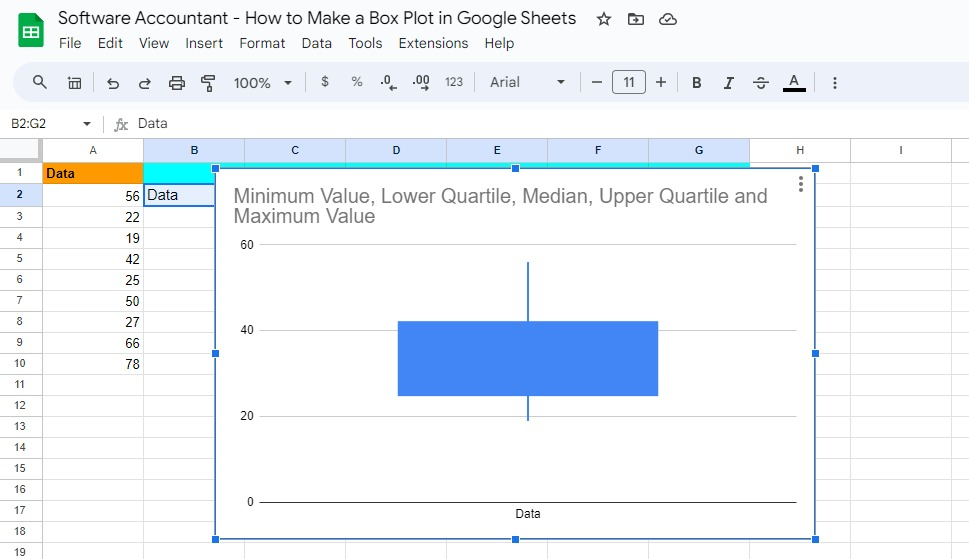Image resolution: width=969 pixels, height=559 pixels.
Task: Open the Extensions menu
Action: point(433,43)
